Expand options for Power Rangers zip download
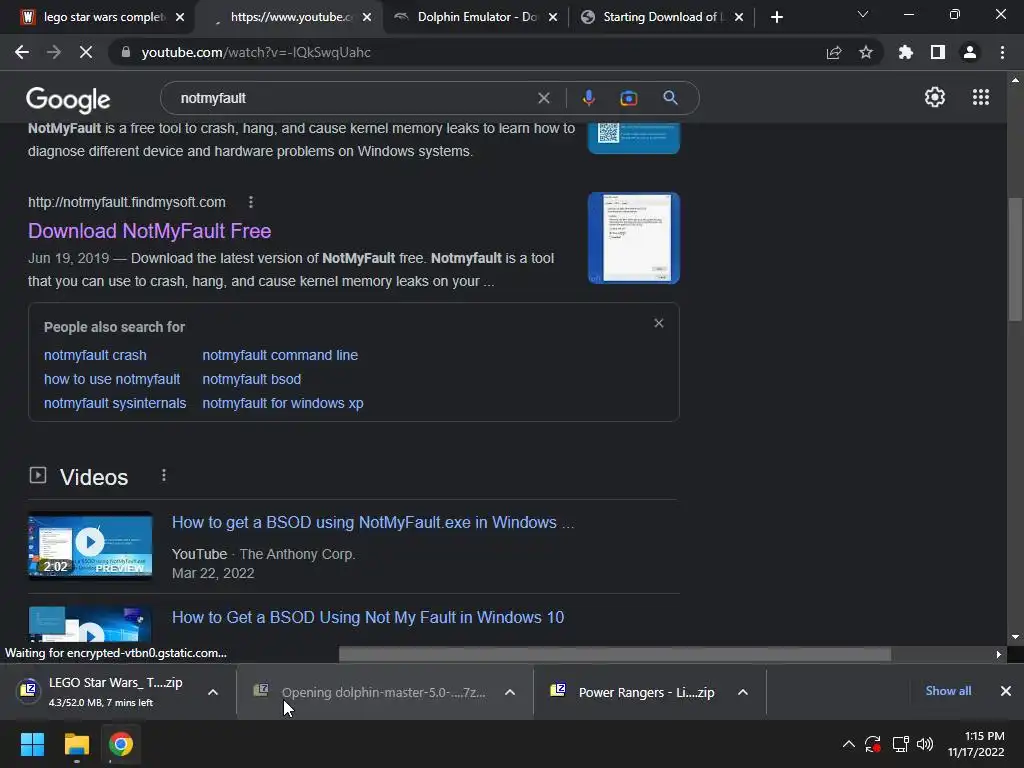Viewport: 1024px width, 768px height. coord(743,692)
